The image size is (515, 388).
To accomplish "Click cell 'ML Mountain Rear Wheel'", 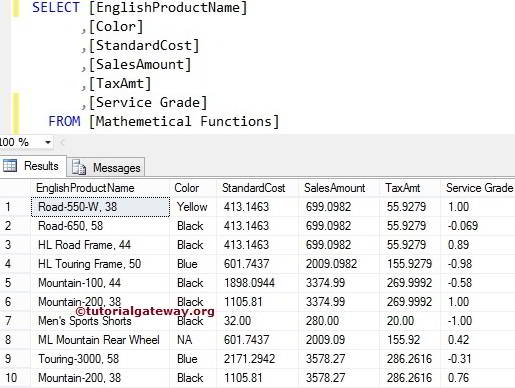I will coord(100,340).
